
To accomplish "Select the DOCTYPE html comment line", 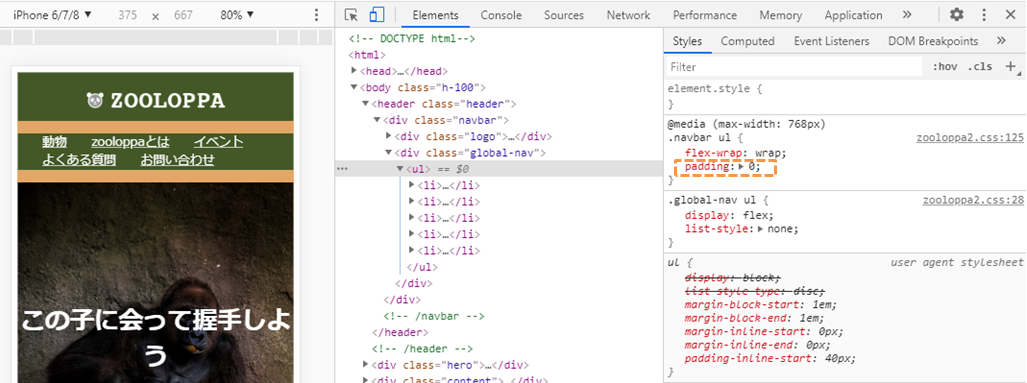I will point(412,39).
